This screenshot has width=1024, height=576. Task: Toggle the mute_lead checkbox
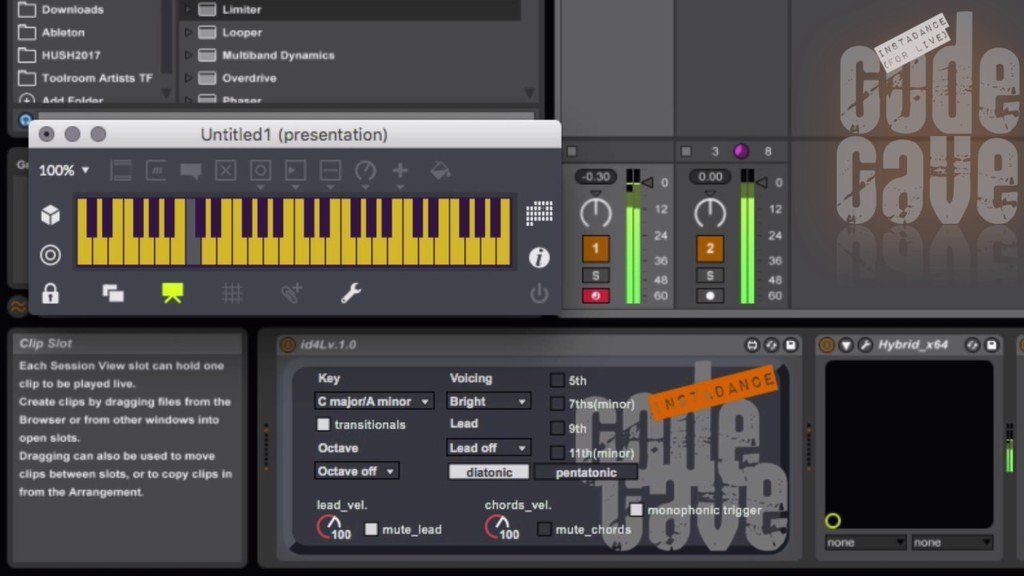coord(371,529)
